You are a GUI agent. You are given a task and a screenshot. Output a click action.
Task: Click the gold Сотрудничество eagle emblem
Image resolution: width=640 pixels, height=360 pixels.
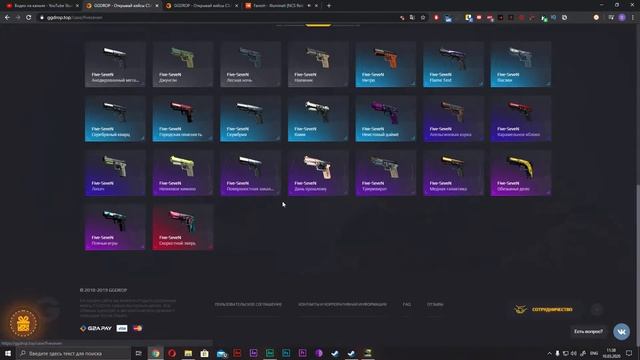[520, 309]
